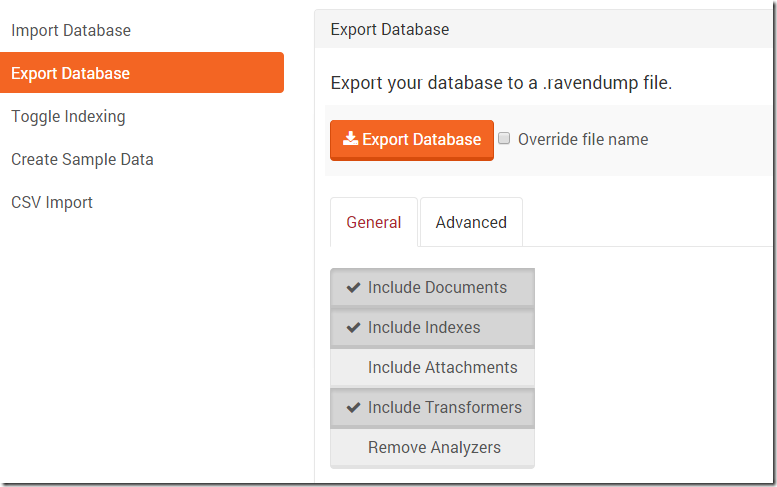Image resolution: width=777 pixels, height=487 pixels.
Task: Click the checkmark icon beside Include Transformers
Action: (x=353, y=408)
